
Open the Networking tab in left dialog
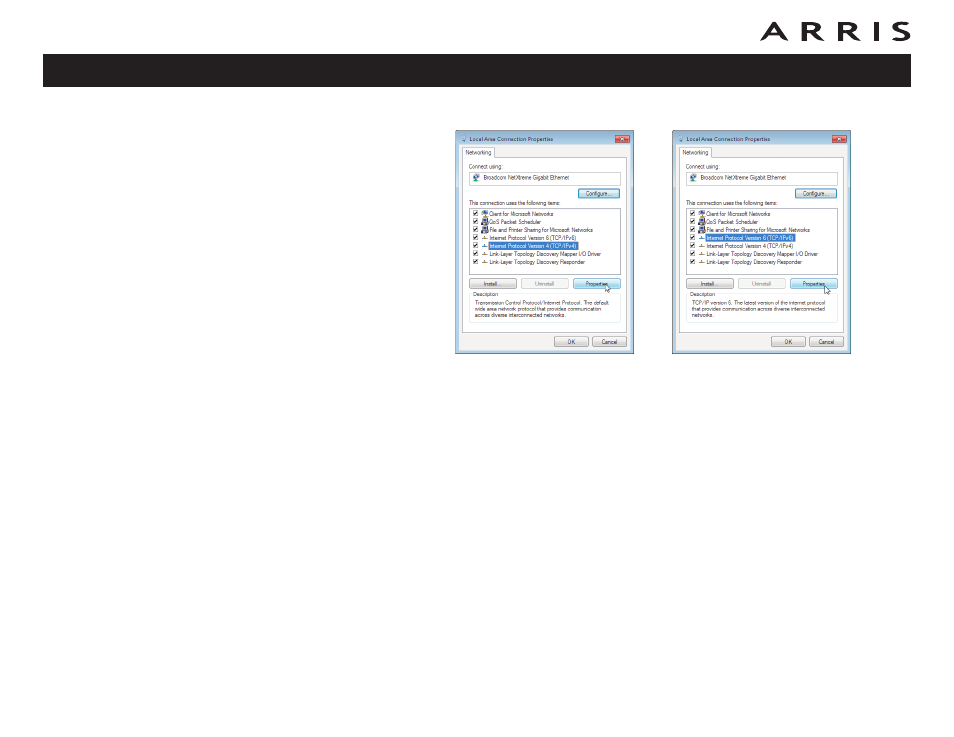pos(479,153)
